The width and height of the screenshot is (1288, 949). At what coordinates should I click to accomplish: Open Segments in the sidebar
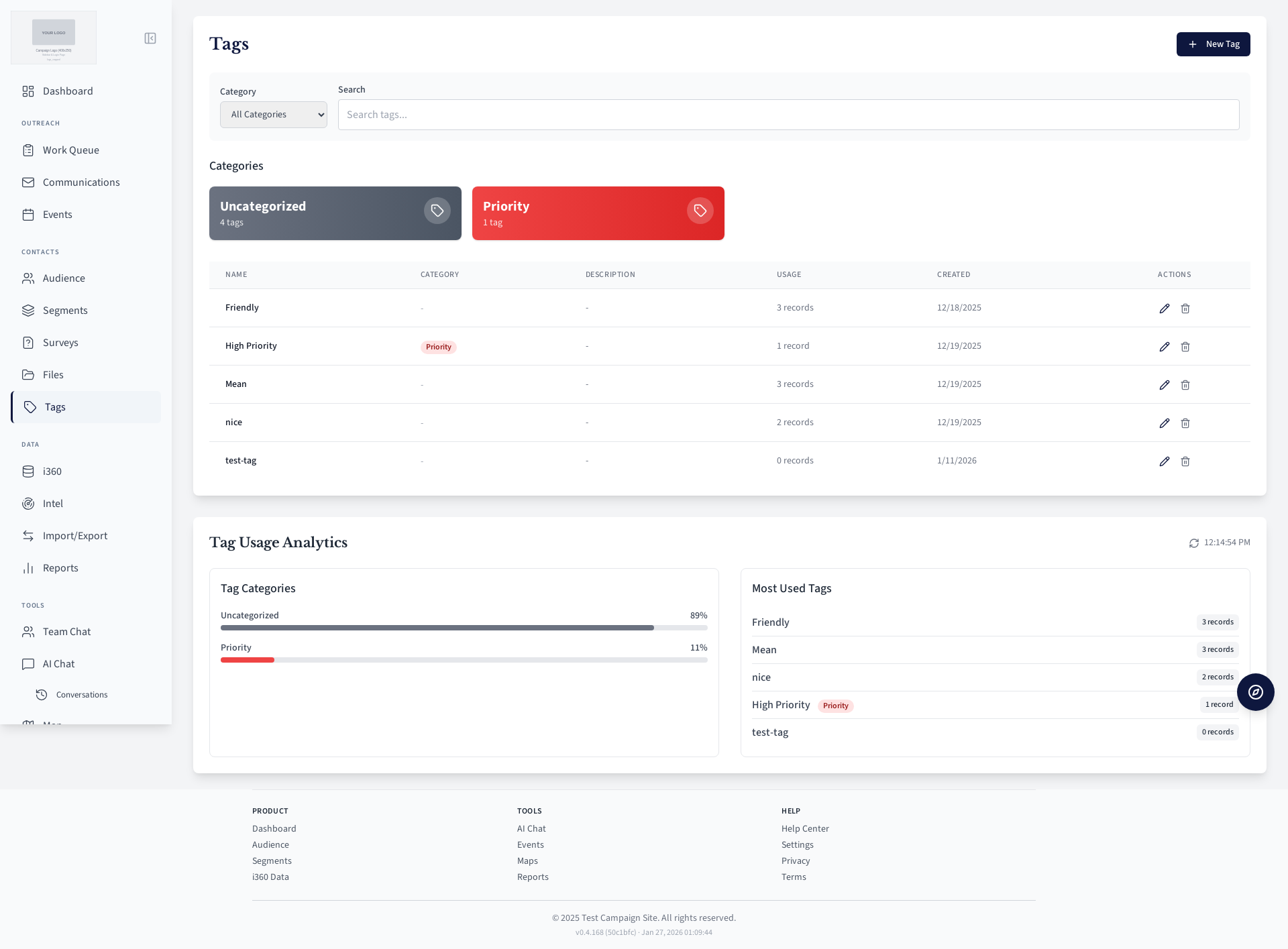tap(65, 311)
